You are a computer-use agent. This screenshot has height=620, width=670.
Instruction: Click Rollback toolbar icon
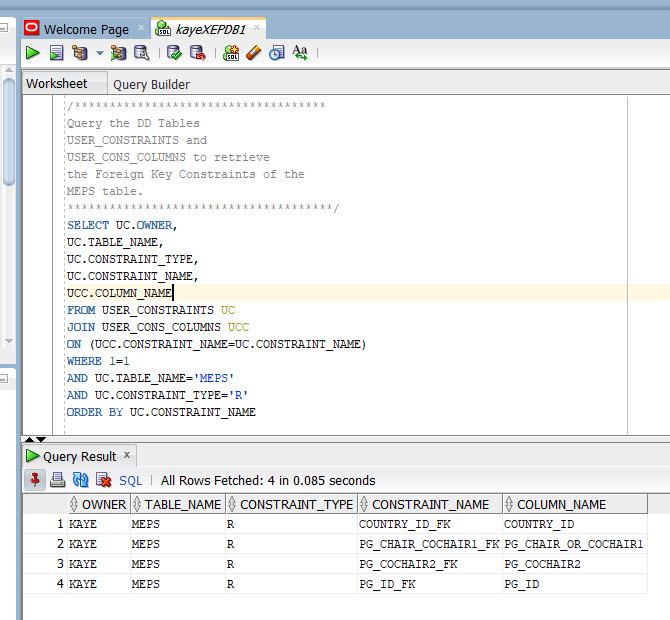pyautogui.click(x=197, y=53)
